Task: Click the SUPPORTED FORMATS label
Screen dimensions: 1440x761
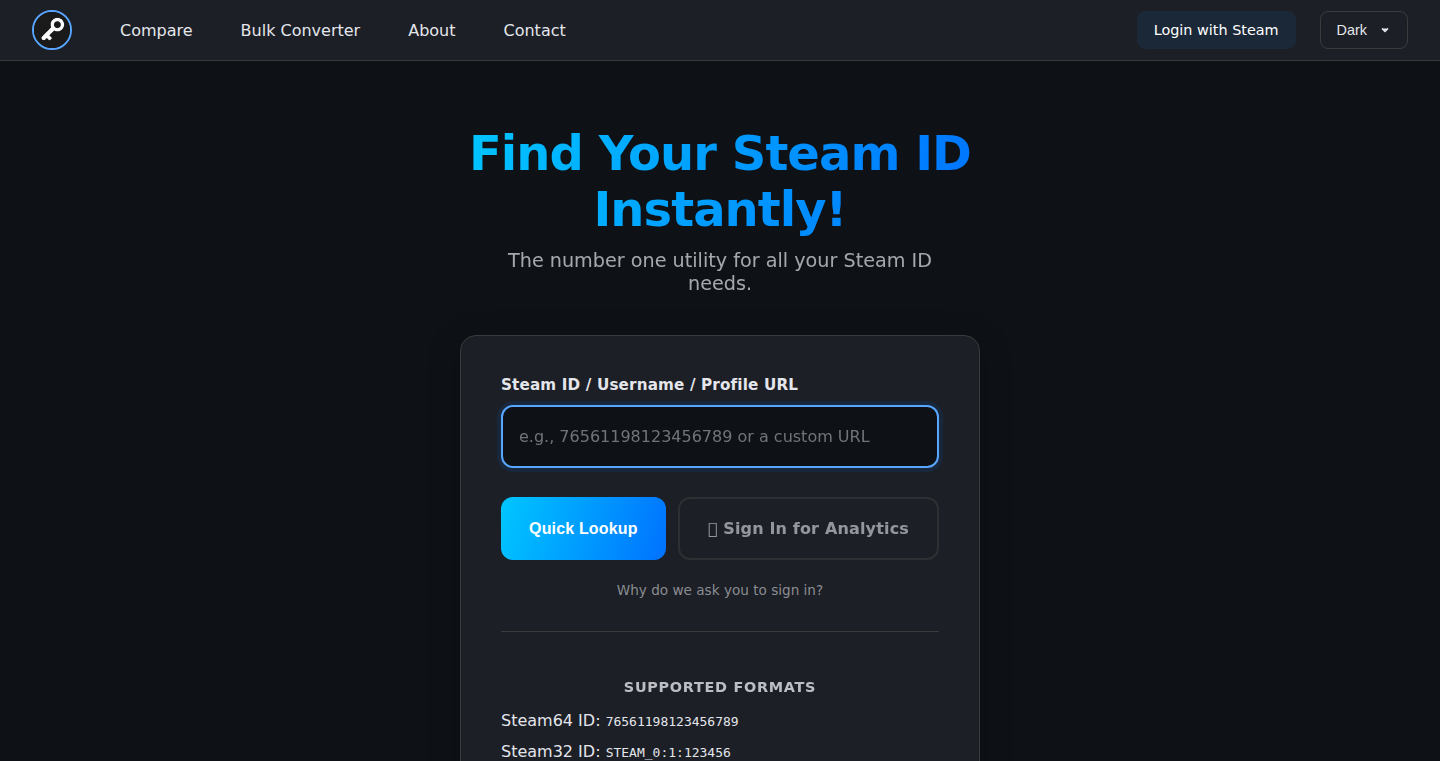Action: [x=720, y=687]
